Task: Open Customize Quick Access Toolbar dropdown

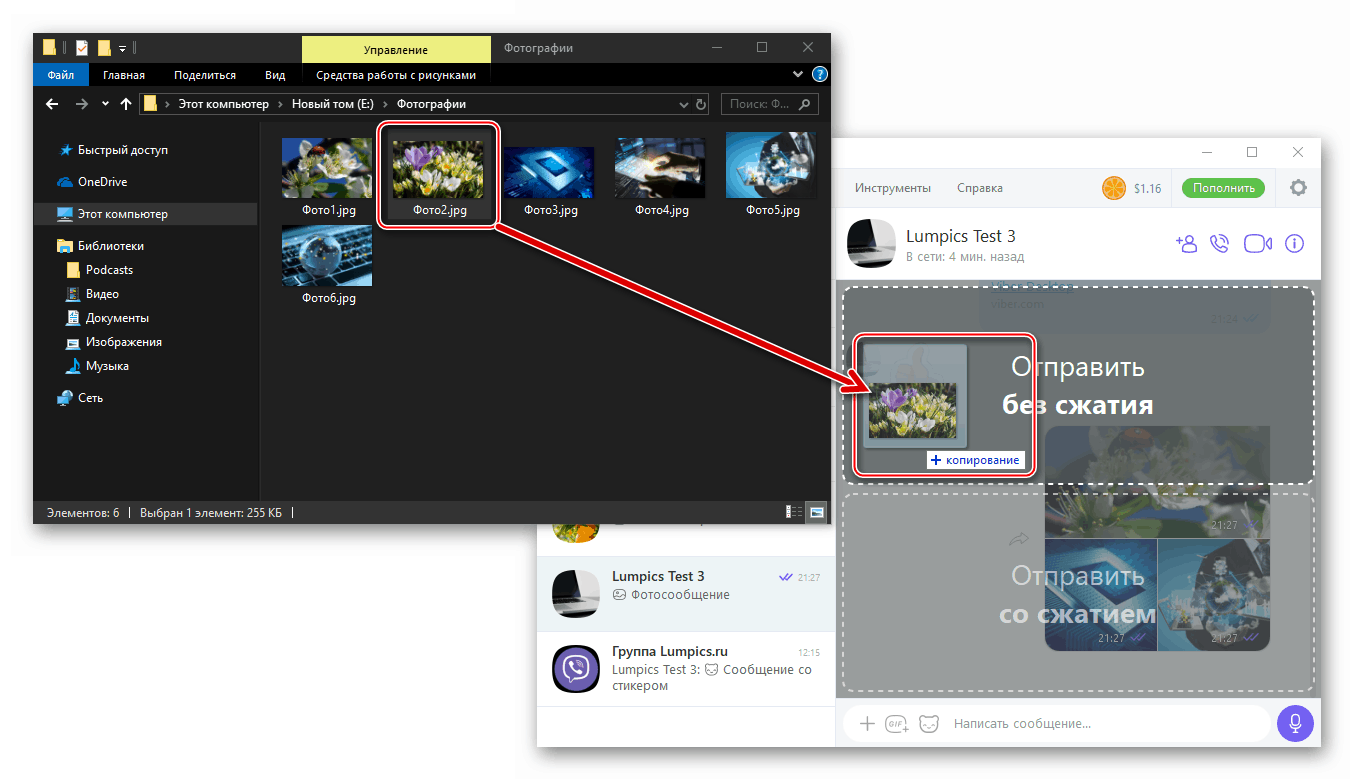Action: 122,47
